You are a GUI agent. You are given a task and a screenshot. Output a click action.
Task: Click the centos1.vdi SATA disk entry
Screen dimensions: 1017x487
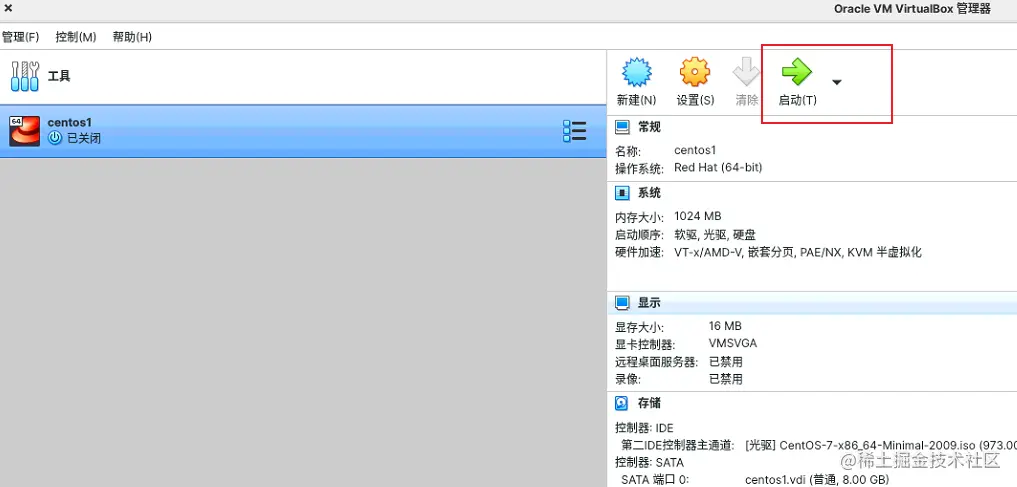point(817,480)
